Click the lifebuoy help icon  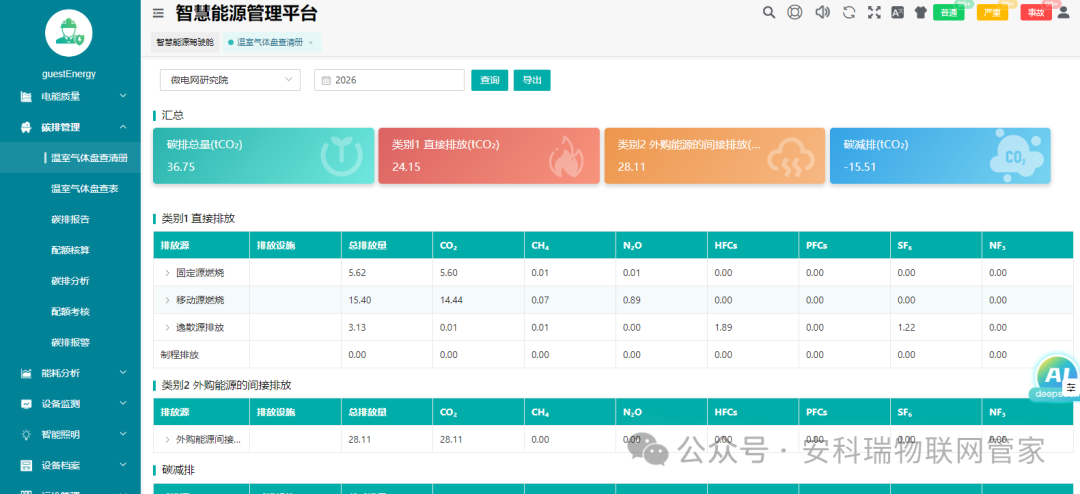pos(795,12)
